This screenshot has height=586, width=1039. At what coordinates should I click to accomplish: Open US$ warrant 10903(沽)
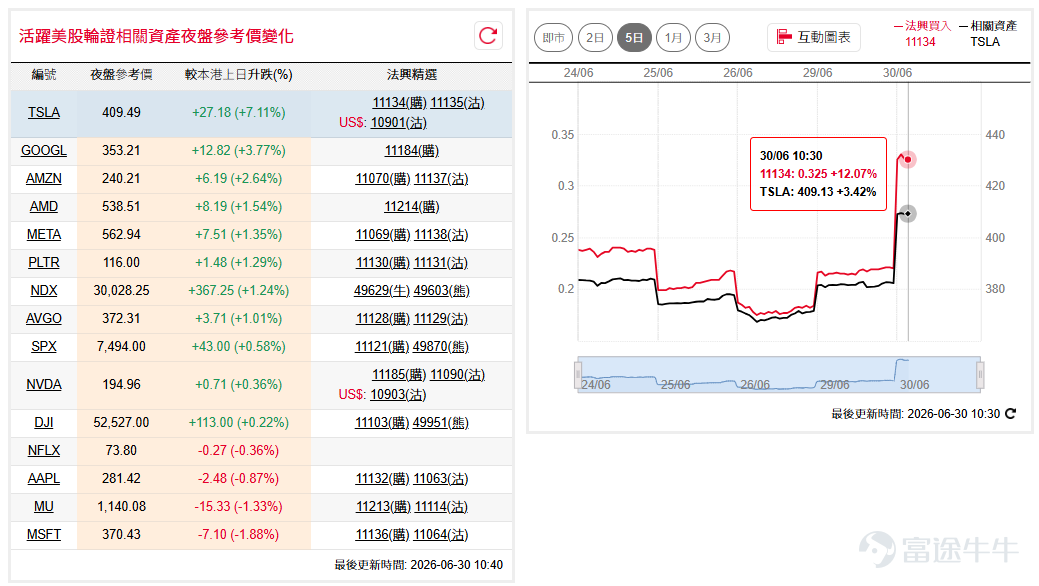tap(398, 394)
